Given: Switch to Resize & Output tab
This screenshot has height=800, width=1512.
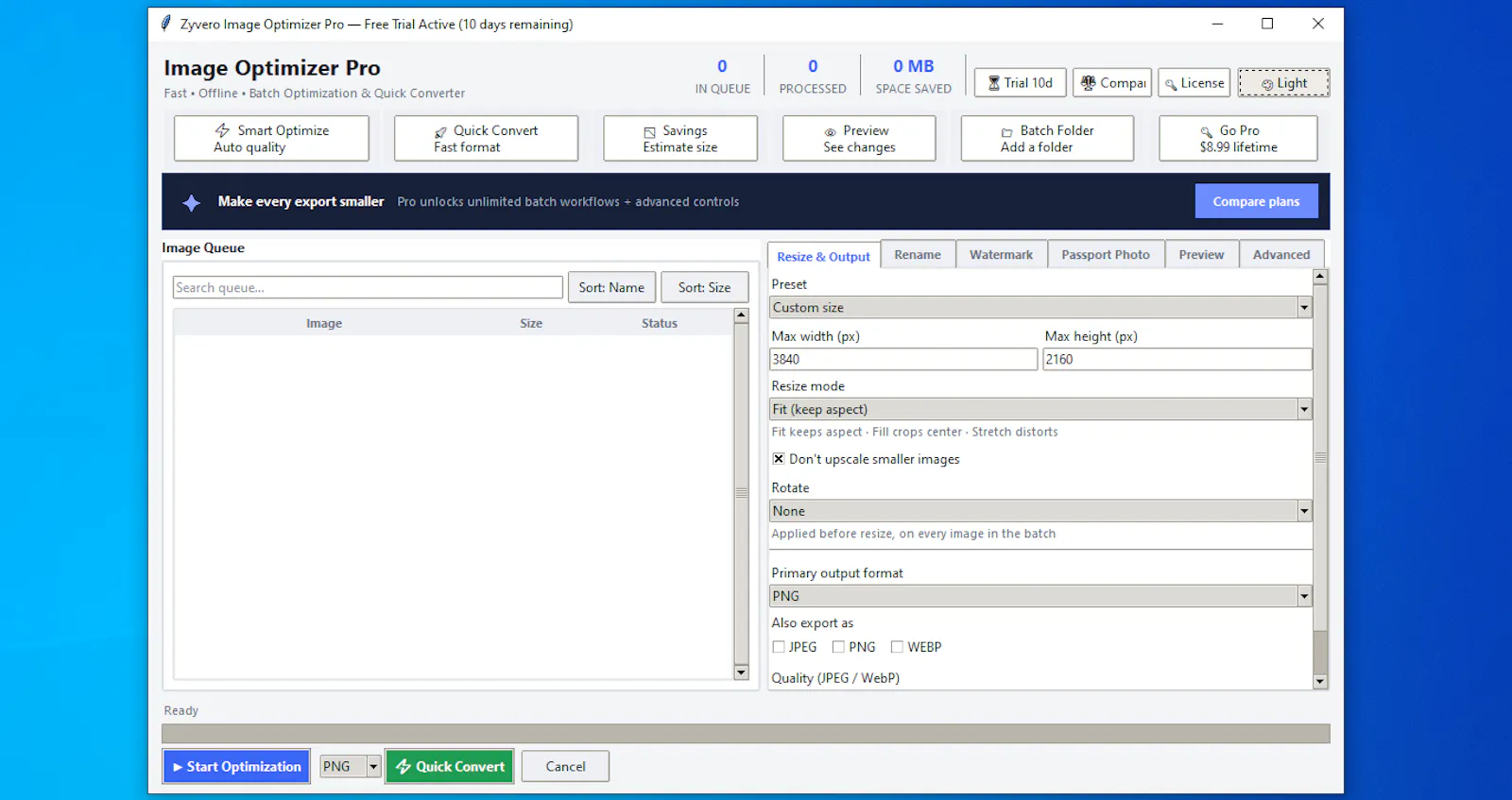Looking at the screenshot, I should 823,256.
